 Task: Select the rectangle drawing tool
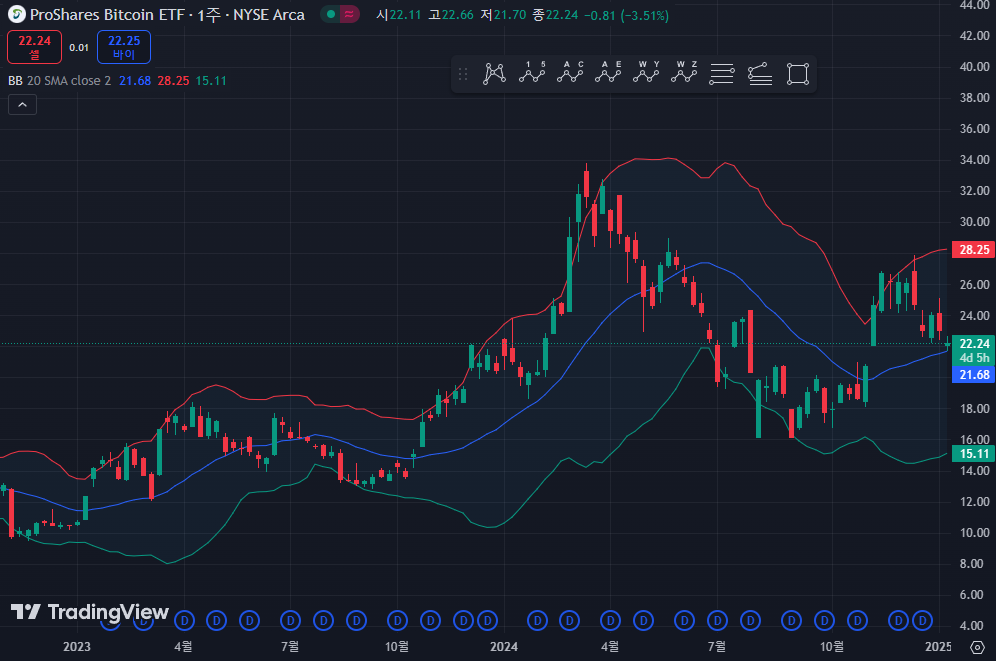click(x=798, y=74)
